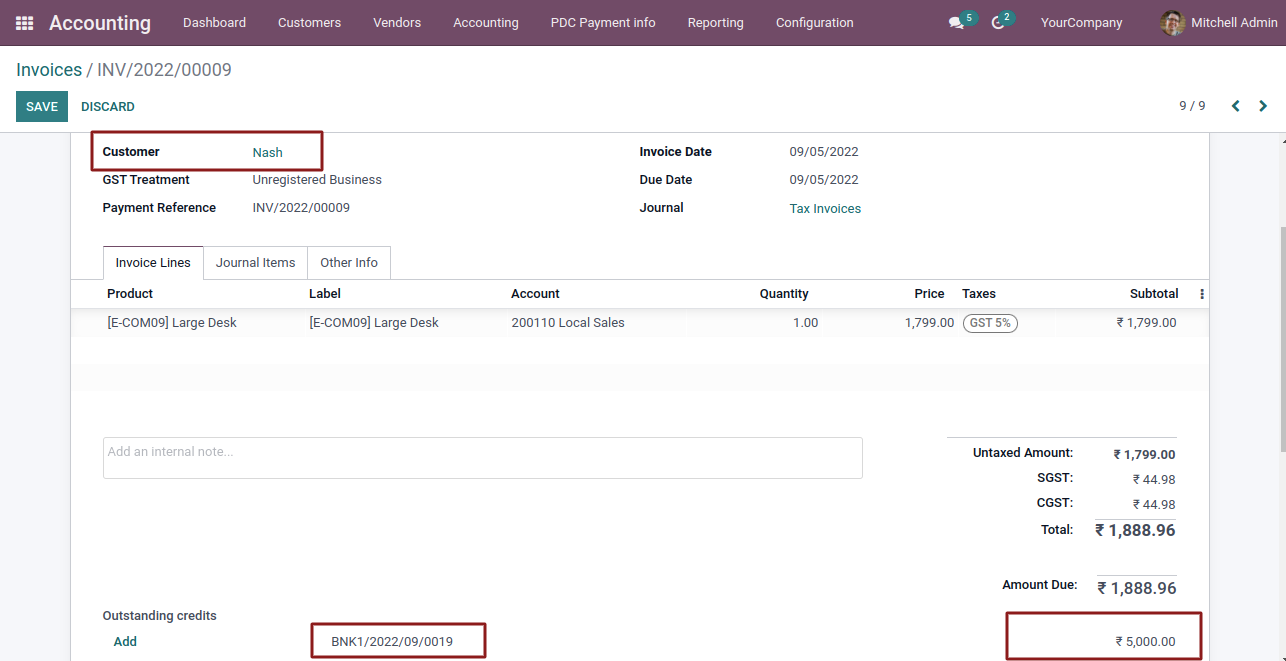The width and height of the screenshot is (1286, 661).
Task: Open the Tax Invoices journal link
Action: (x=825, y=209)
